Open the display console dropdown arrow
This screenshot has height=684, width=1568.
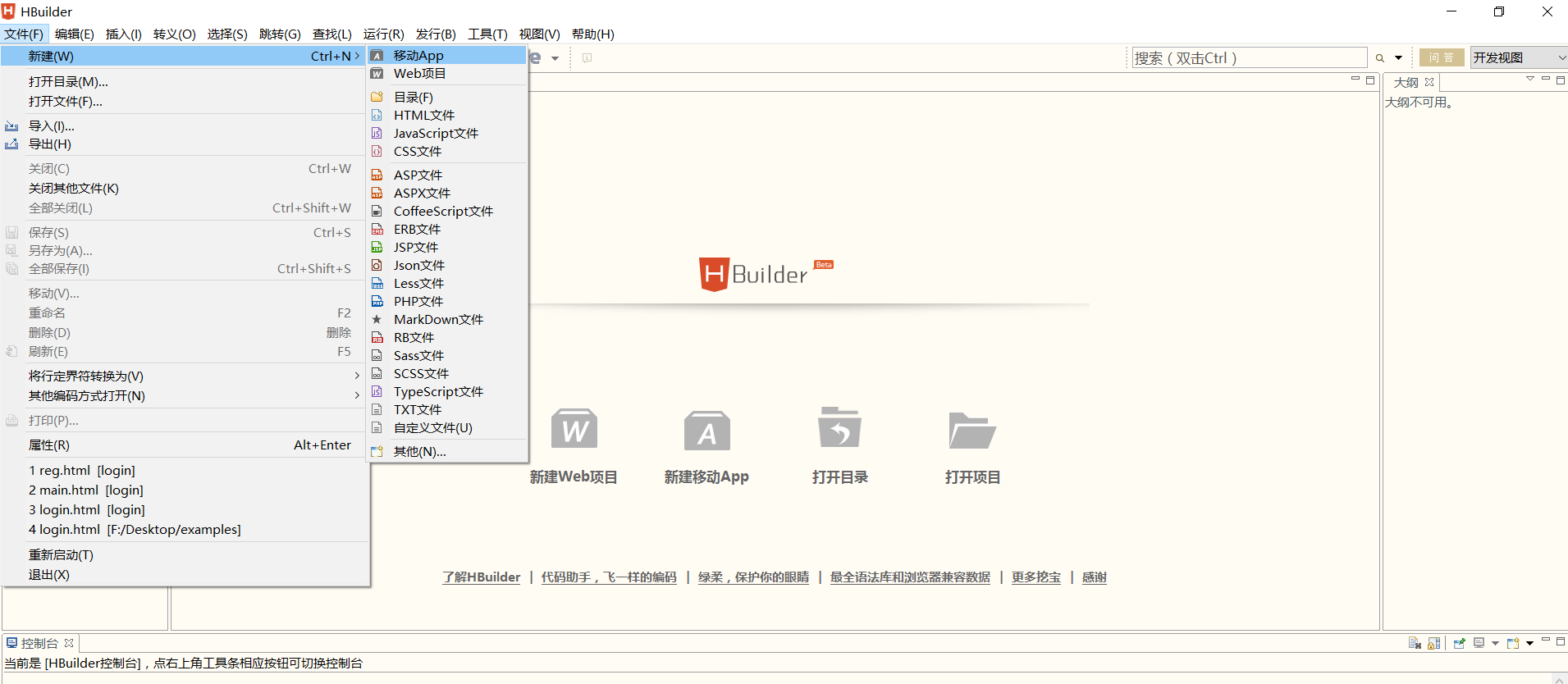click(1495, 644)
